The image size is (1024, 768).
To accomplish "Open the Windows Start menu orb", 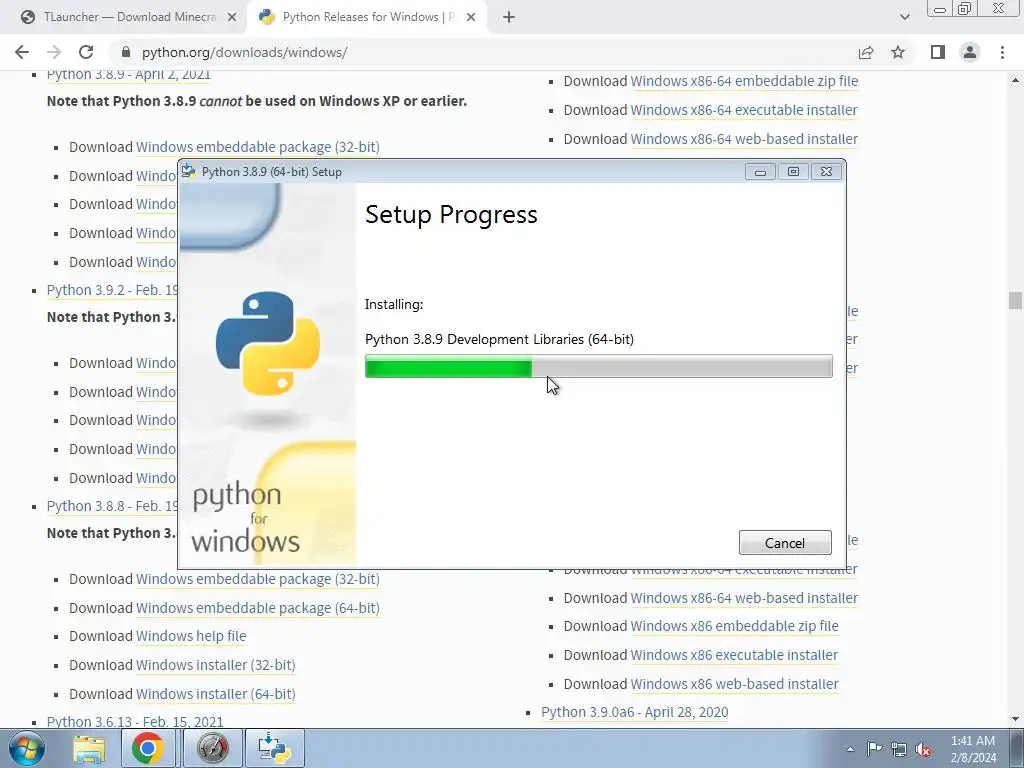I will point(27,748).
